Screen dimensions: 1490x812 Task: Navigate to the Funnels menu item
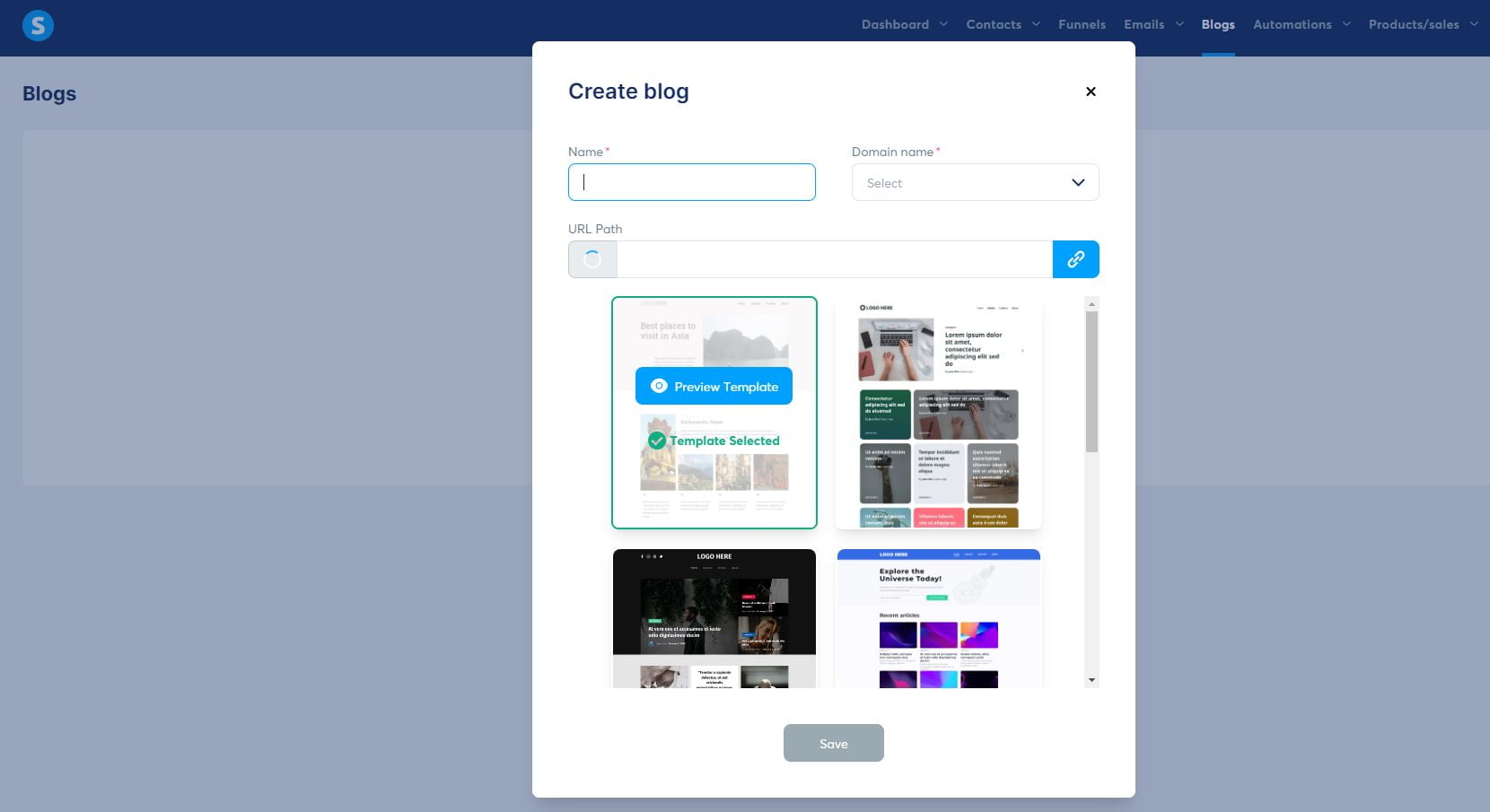[x=1082, y=24]
